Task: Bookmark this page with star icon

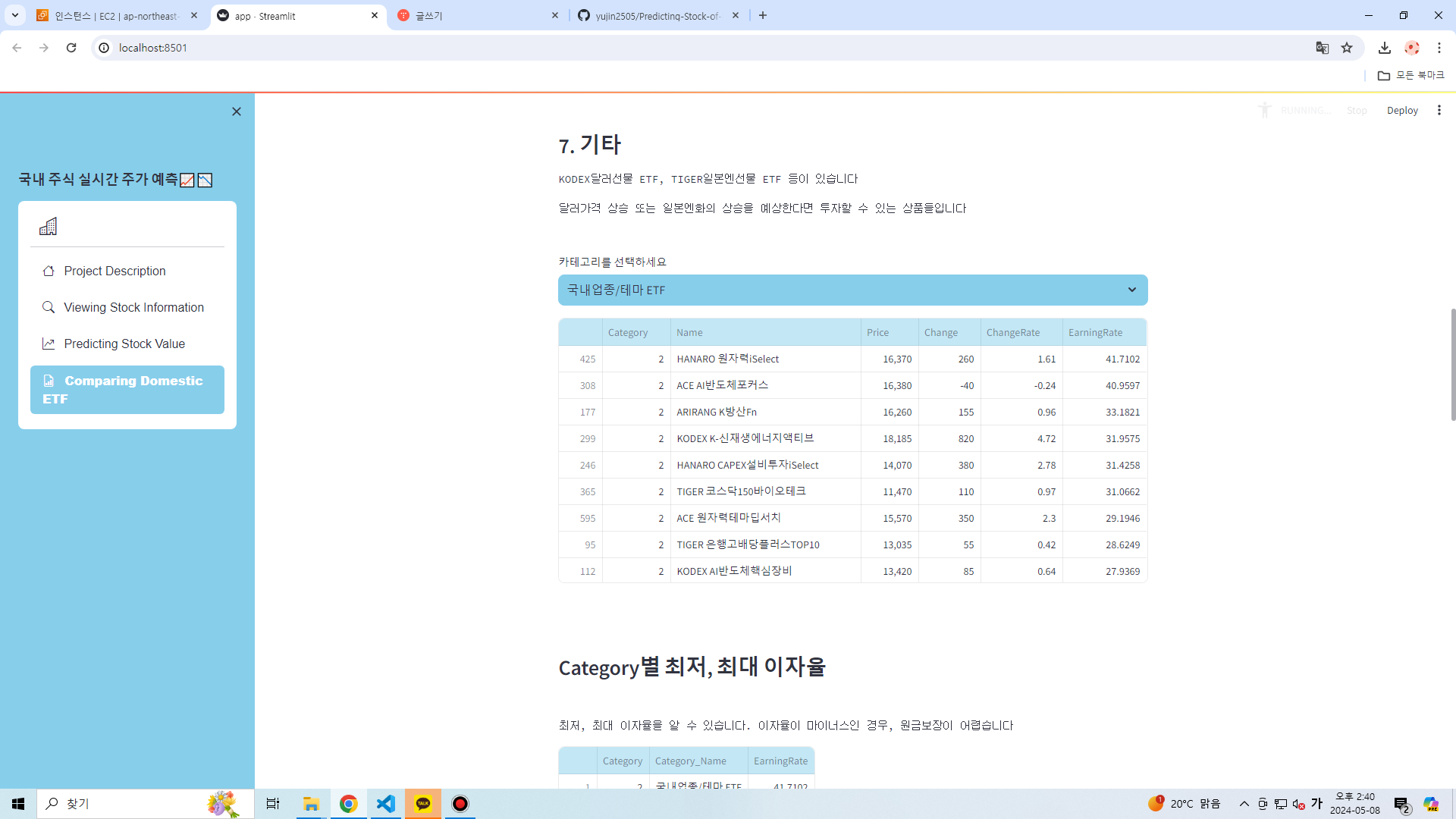Action: point(1347,48)
